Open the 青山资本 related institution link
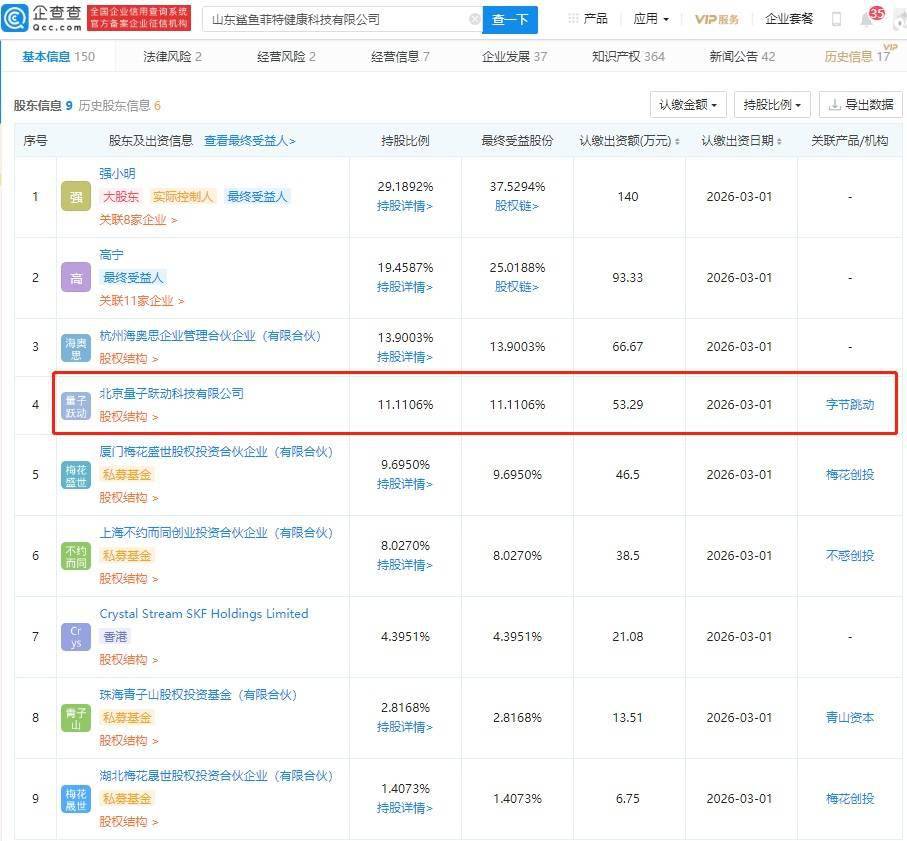The height and width of the screenshot is (841, 907). tap(850, 718)
